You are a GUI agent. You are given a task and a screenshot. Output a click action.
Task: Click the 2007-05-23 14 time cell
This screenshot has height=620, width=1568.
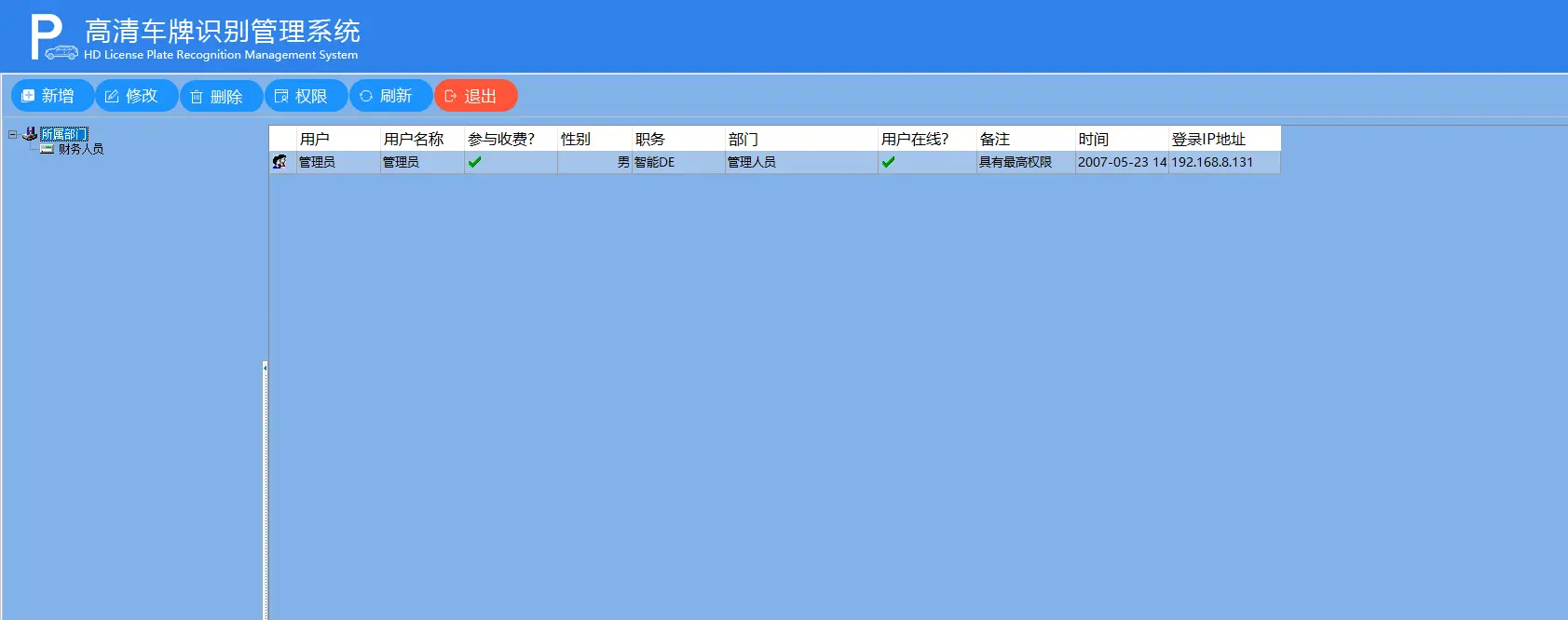pyautogui.click(x=1123, y=162)
